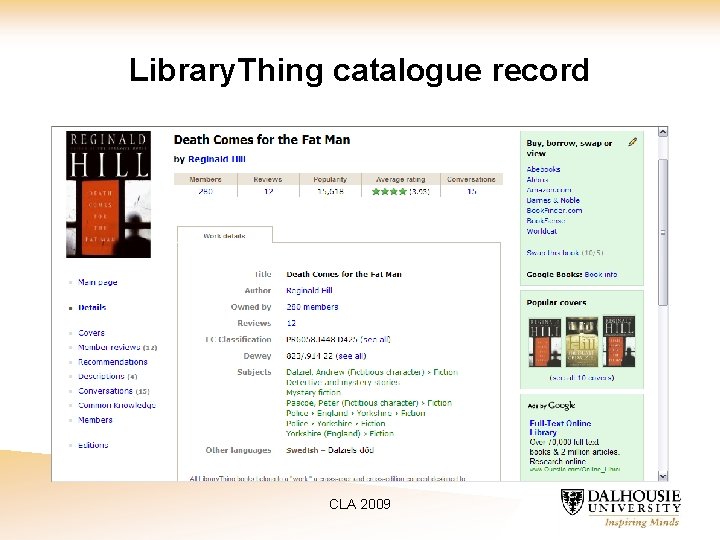Click the Members stat value

(206, 191)
